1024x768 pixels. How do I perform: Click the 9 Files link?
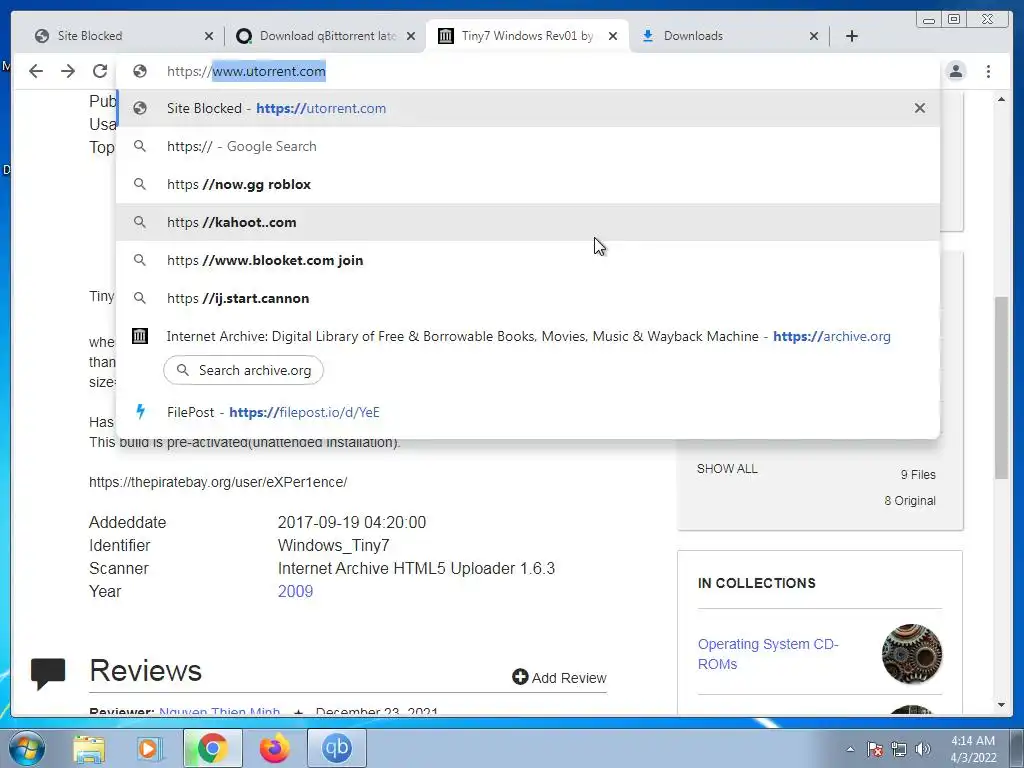(x=918, y=475)
